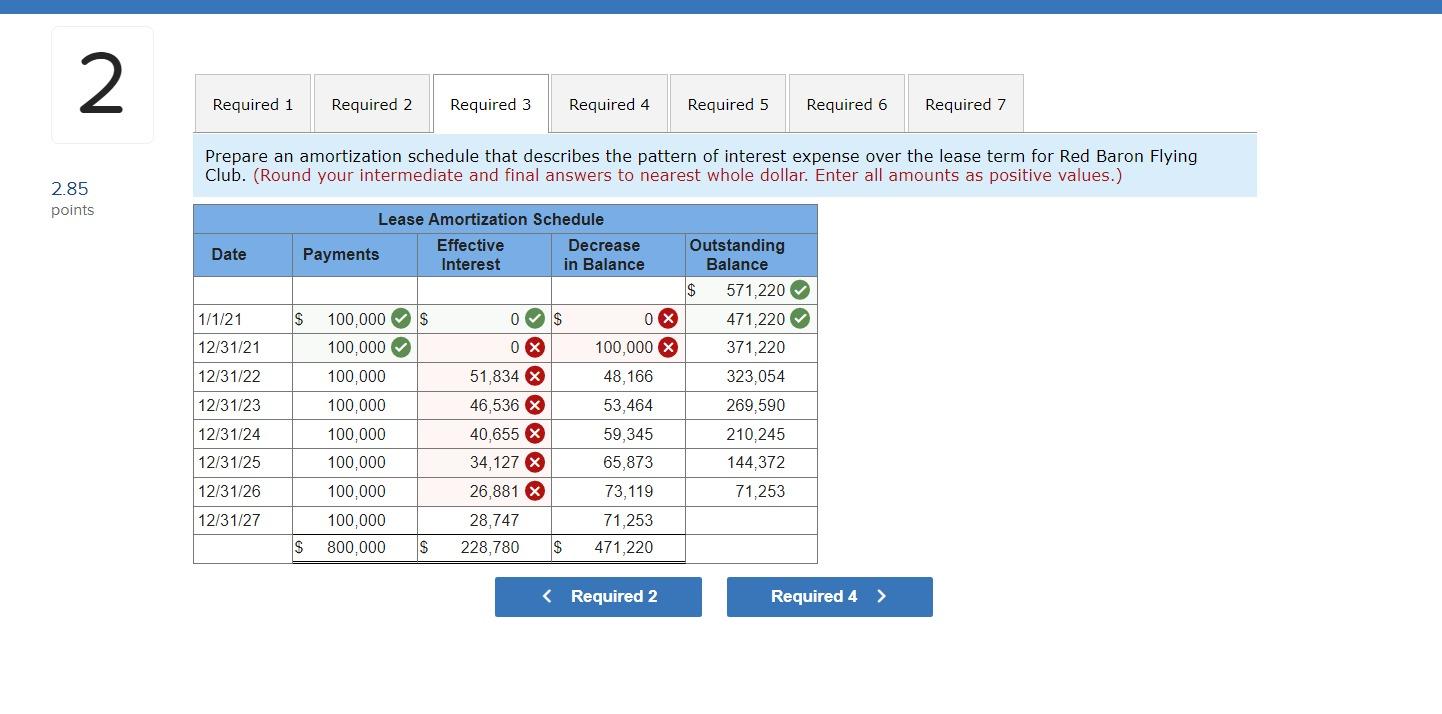Switch to the Required 6 tab
The image size is (1442, 714).
coord(846,103)
